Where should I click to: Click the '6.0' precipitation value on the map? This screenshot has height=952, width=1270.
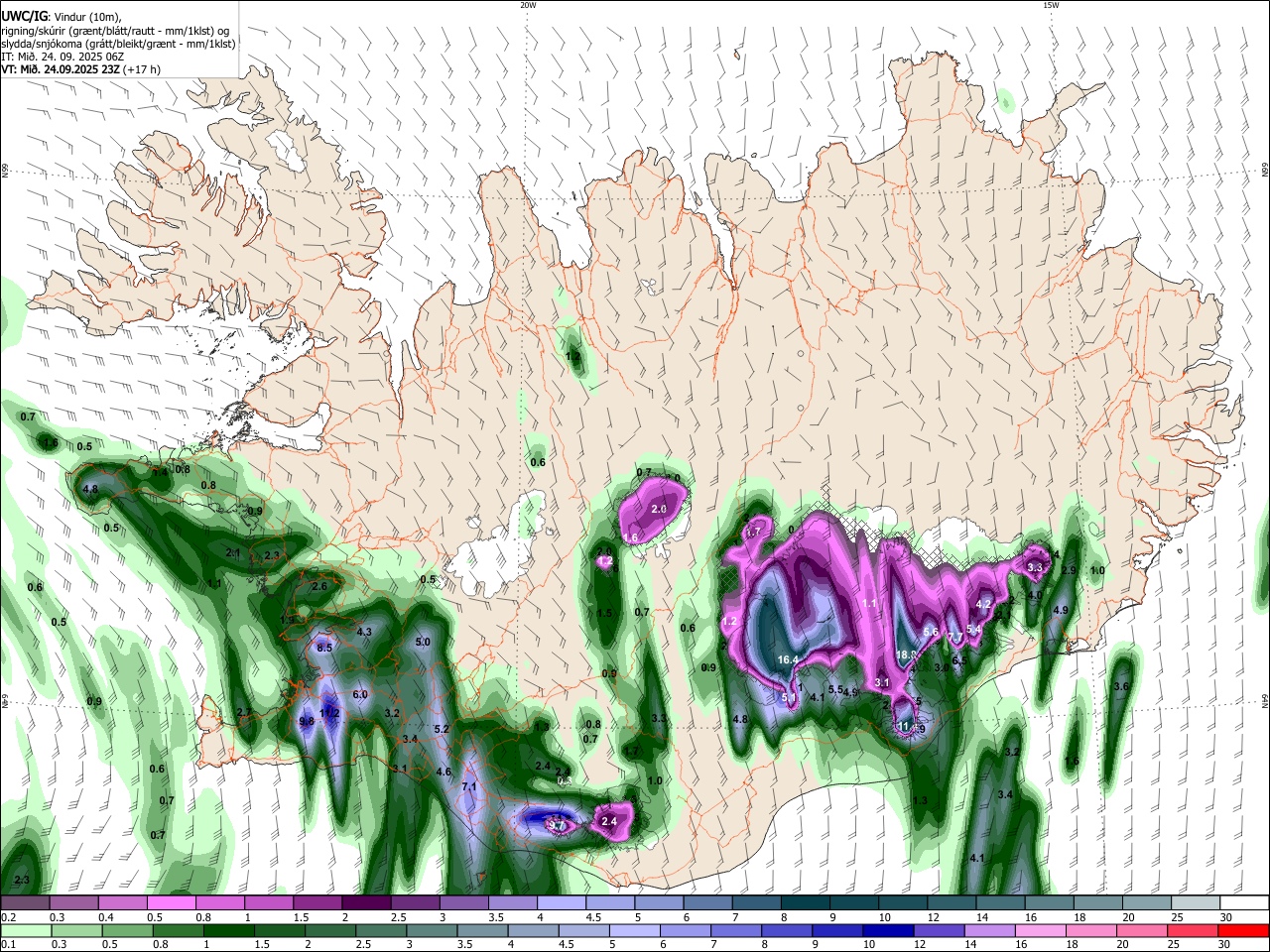(x=360, y=695)
